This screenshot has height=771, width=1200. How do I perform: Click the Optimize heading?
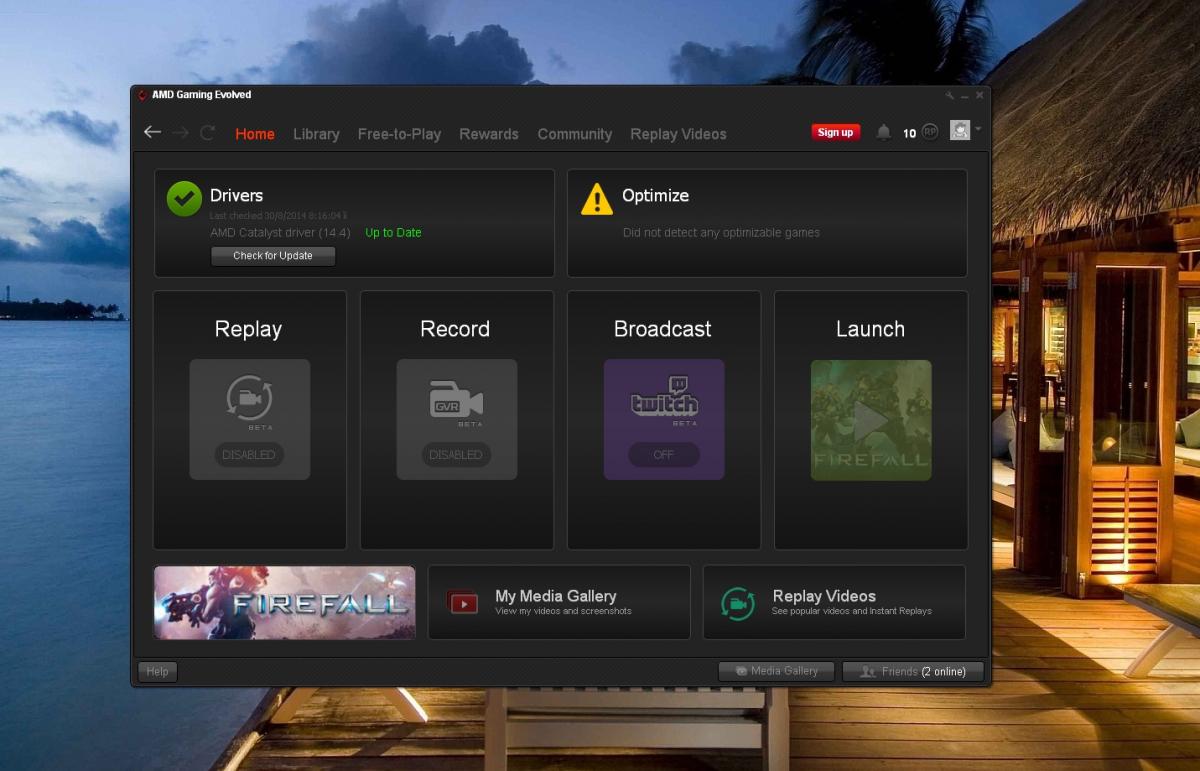click(655, 196)
